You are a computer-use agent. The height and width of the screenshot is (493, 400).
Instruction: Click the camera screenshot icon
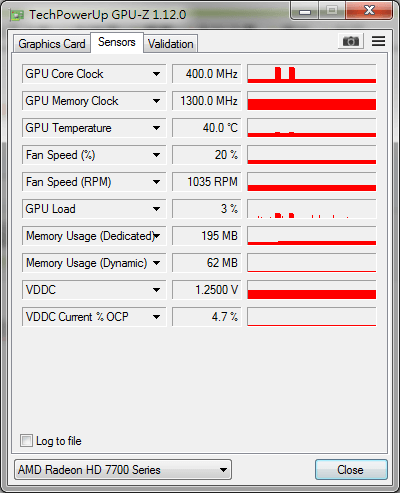(351, 41)
